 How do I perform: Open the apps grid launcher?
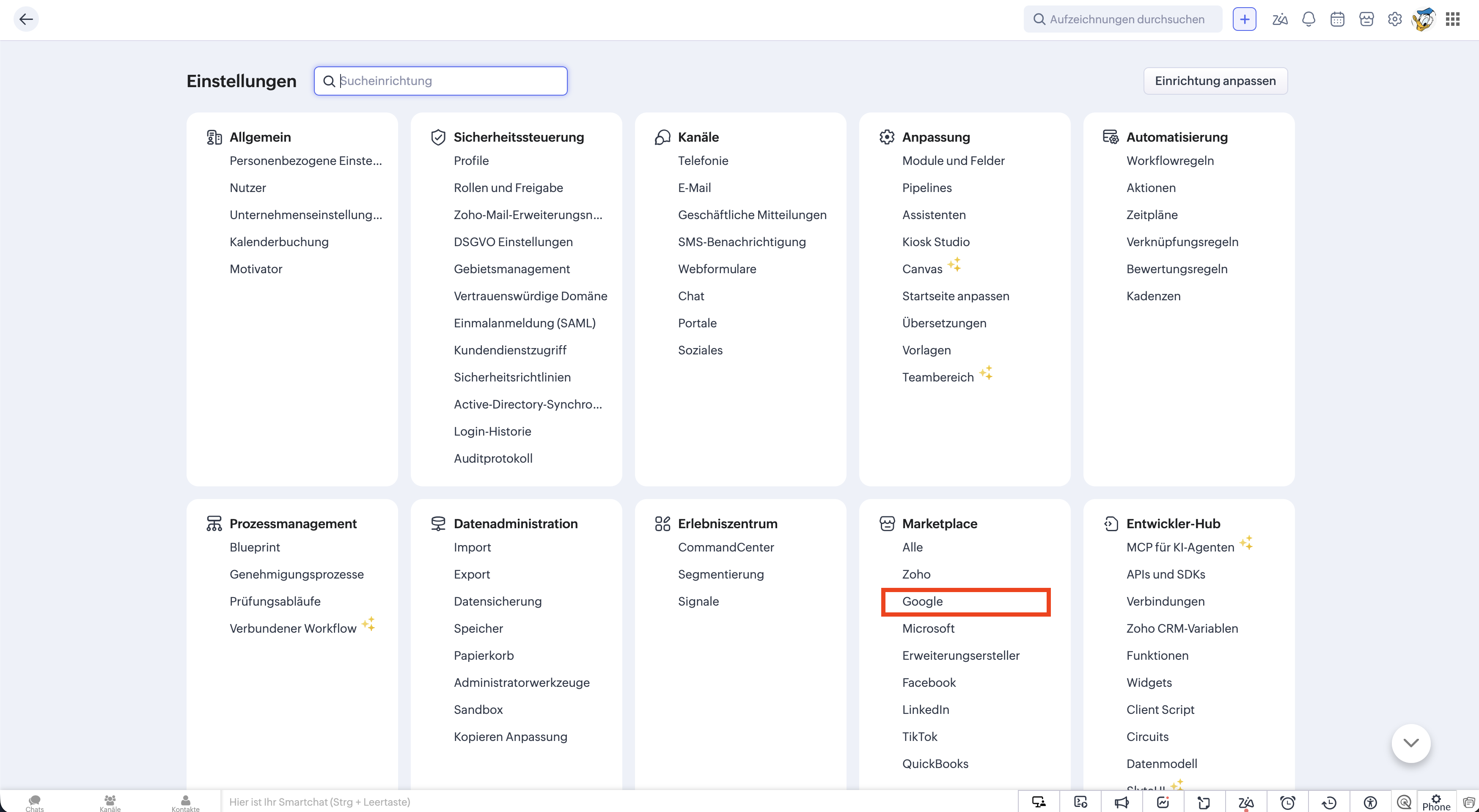[1453, 19]
